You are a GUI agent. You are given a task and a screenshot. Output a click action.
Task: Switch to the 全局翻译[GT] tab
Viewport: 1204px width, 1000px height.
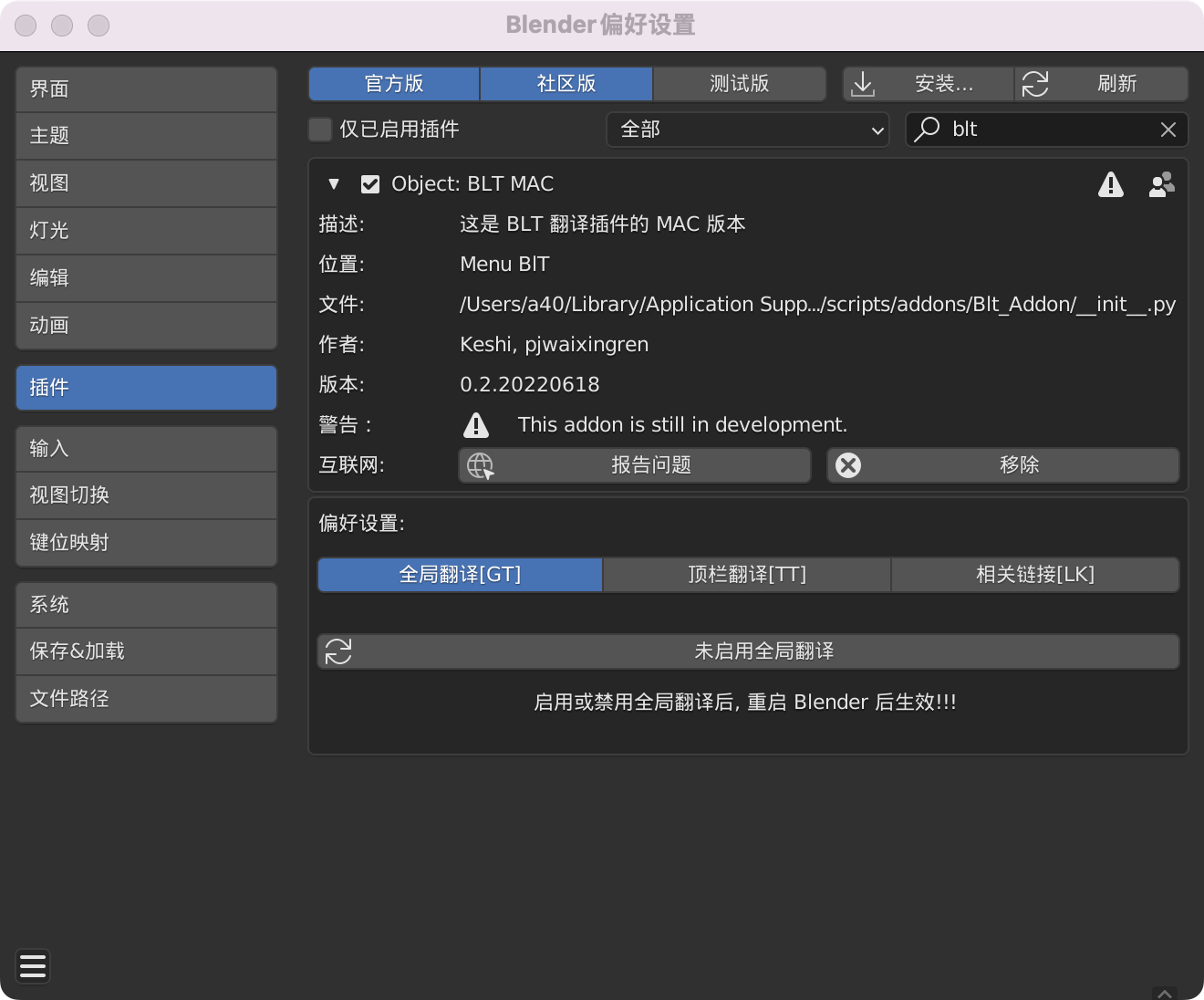[460, 575]
